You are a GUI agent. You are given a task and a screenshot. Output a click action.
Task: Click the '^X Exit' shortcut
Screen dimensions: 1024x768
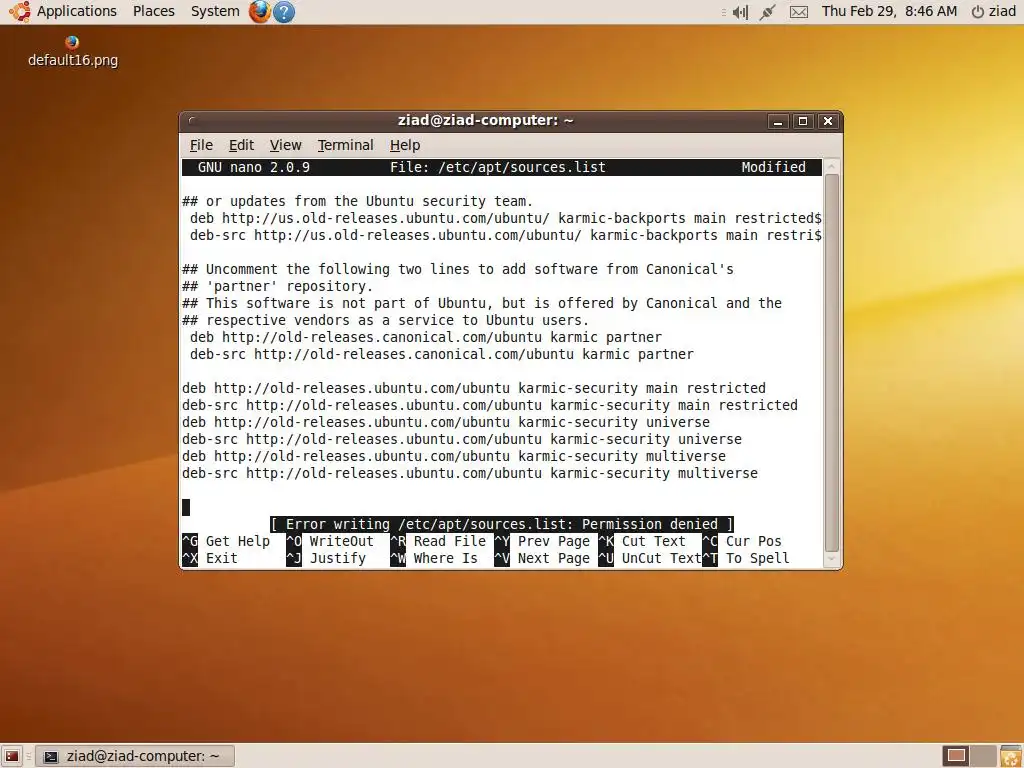tap(210, 558)
